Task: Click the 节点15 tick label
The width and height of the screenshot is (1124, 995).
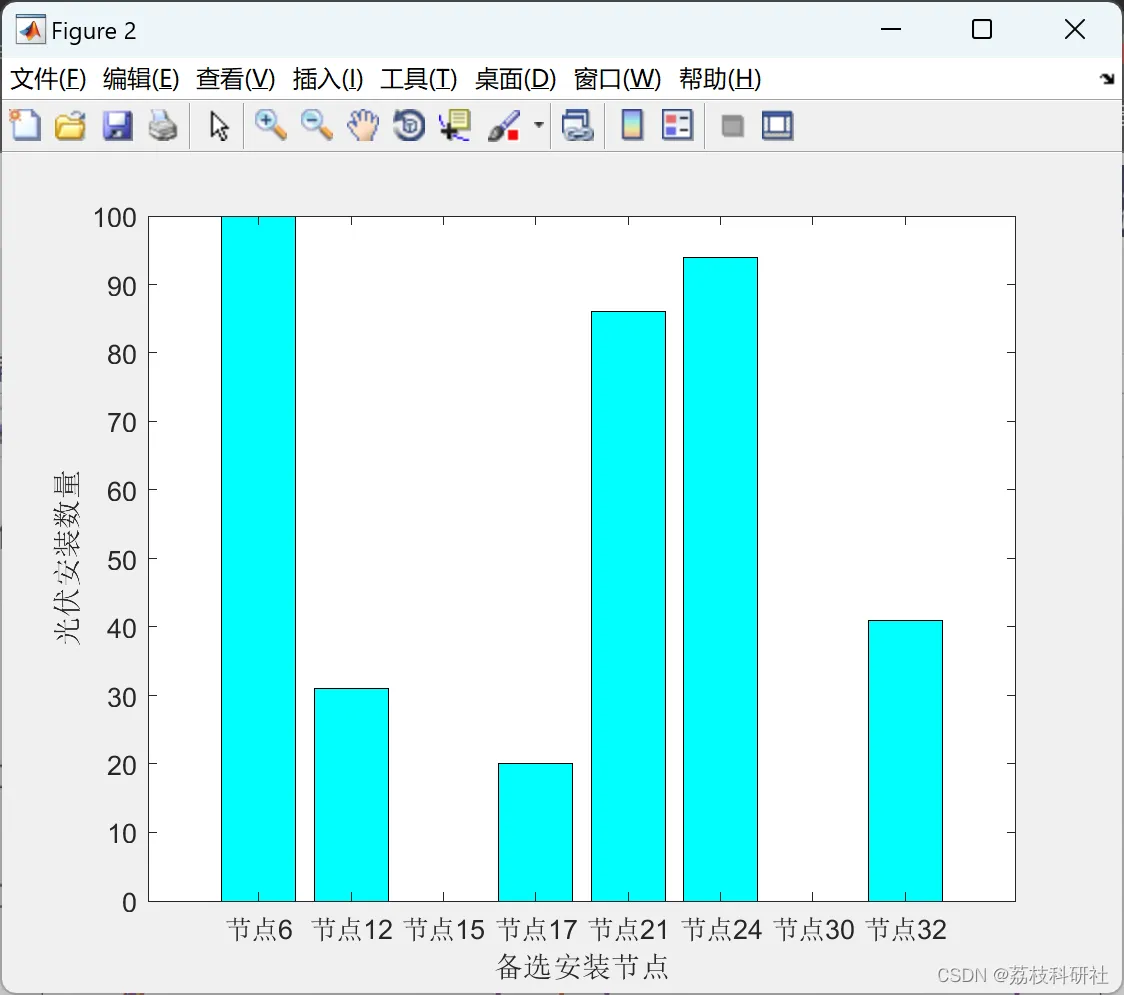Action: coord(444,930)
